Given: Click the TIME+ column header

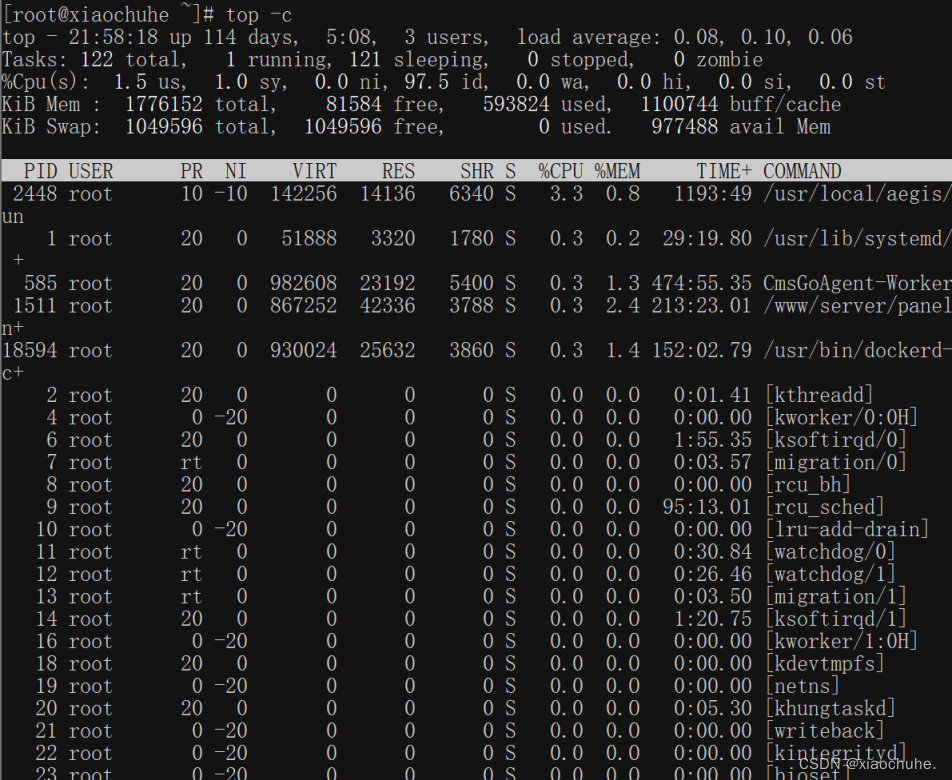Looking at the screenshot, I should [723, 171].
